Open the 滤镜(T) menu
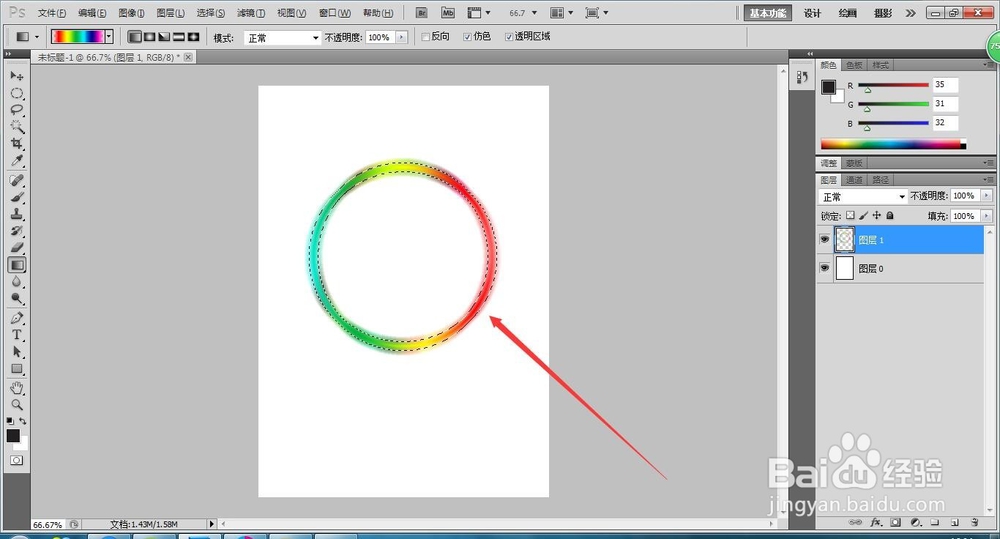Screen dimensions: 1000x539 click(251, 13)
